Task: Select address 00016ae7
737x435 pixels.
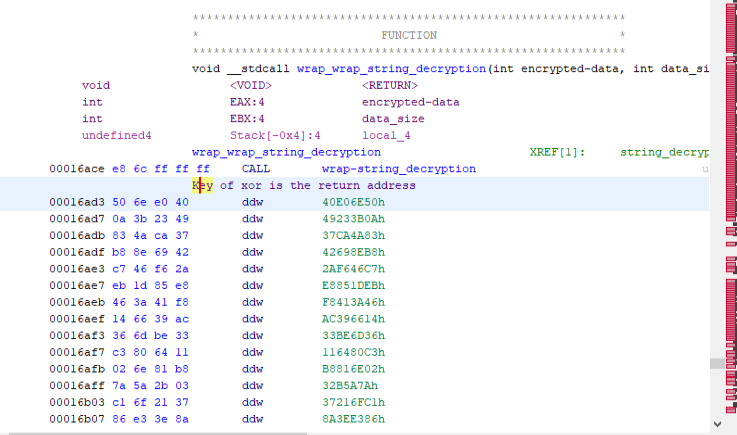Action: point(77,285)
